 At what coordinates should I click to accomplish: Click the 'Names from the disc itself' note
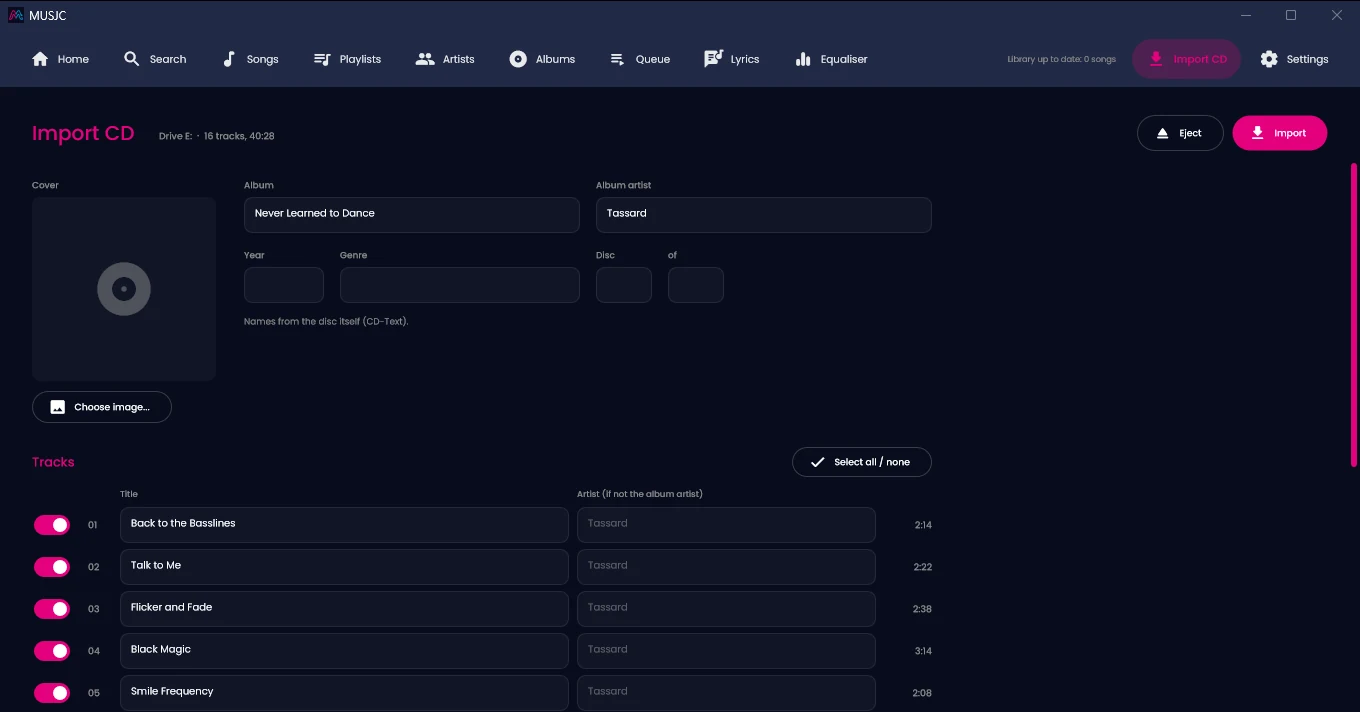326,322
